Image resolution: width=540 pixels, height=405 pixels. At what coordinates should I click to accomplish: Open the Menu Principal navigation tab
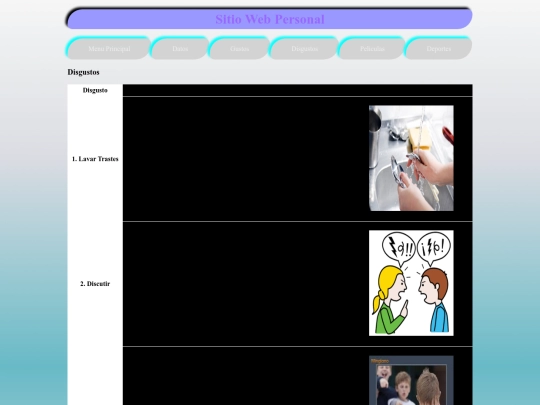click(x=109, y=49)
